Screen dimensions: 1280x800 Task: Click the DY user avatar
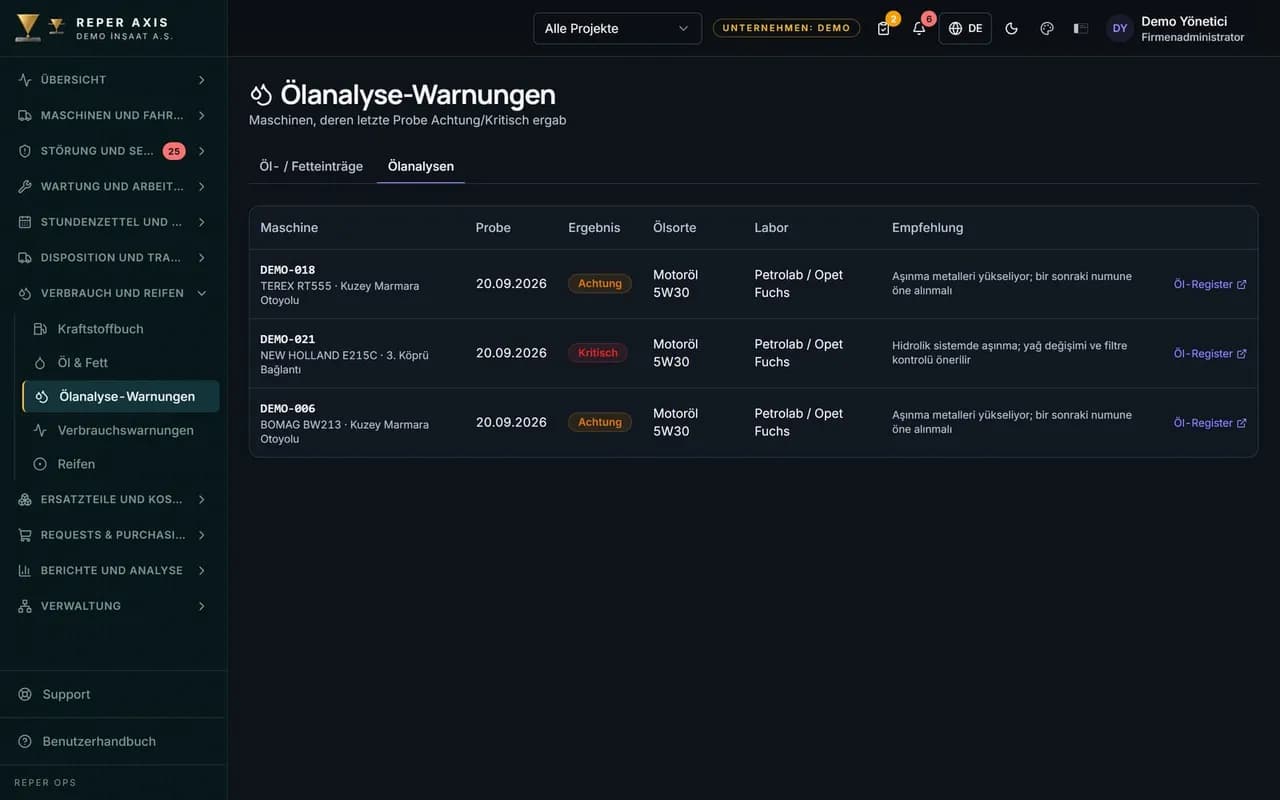coord(1120,28)
